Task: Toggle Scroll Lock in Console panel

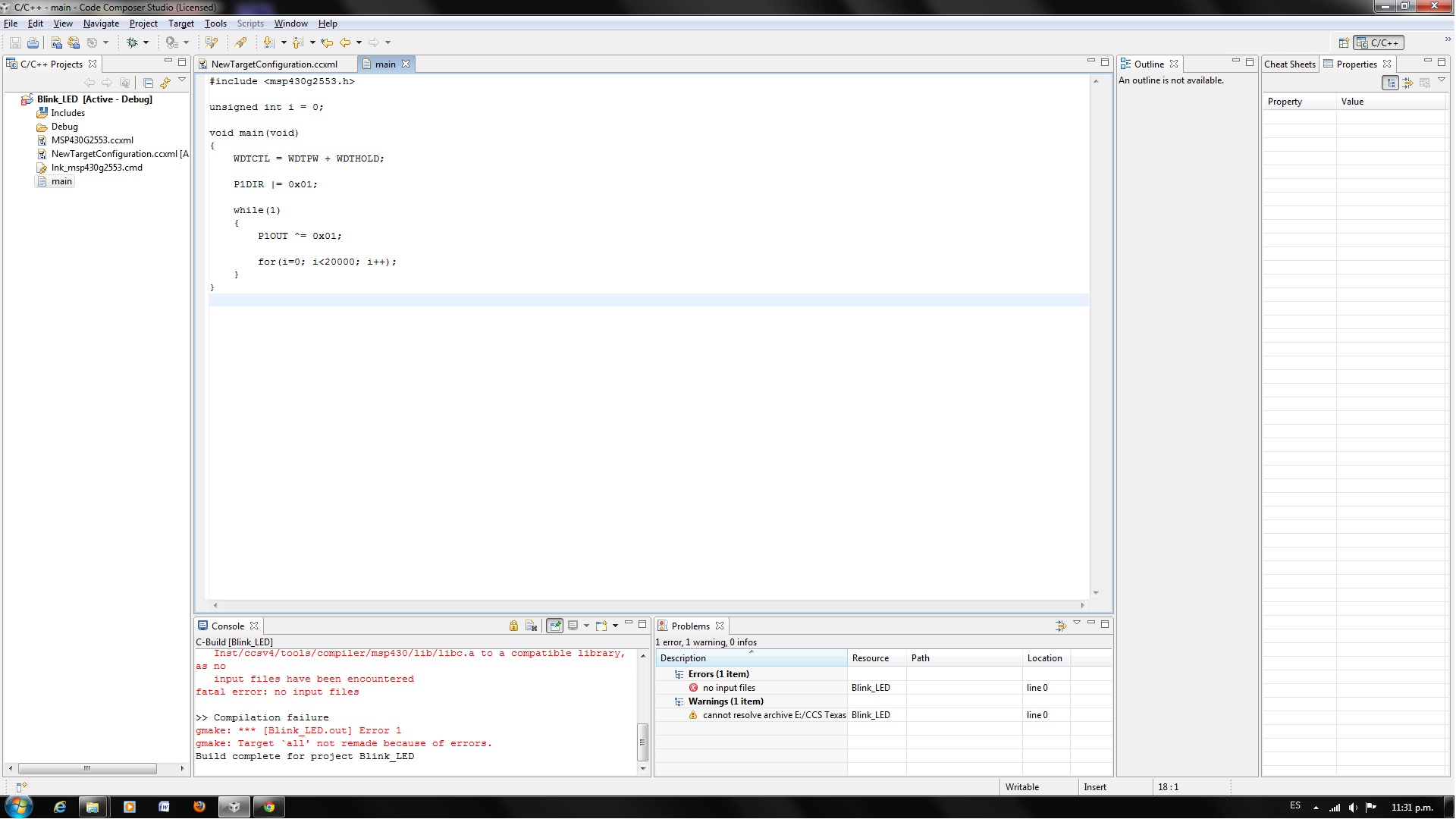Action: tap(513, 626)
